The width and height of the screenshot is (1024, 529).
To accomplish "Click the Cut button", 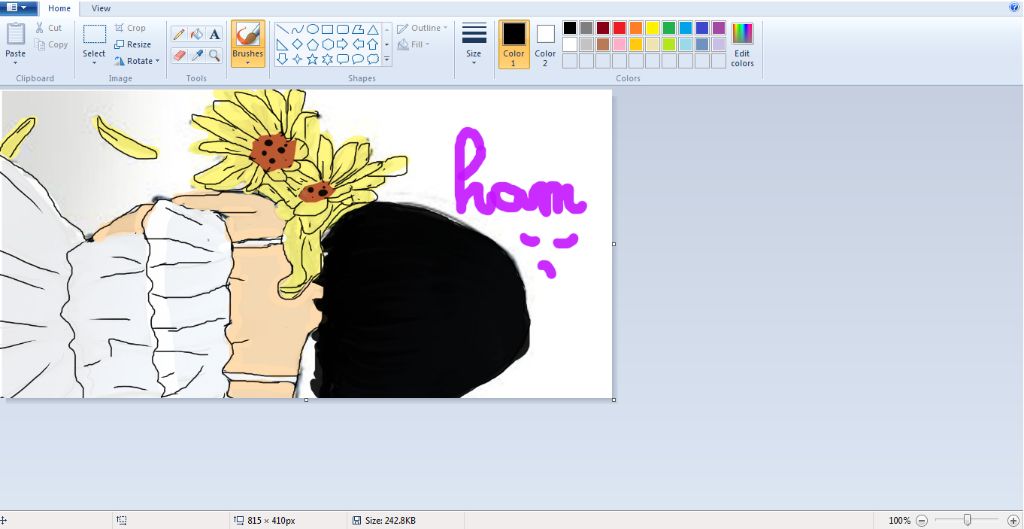I will pyautogui.click(x=49, y=28).
